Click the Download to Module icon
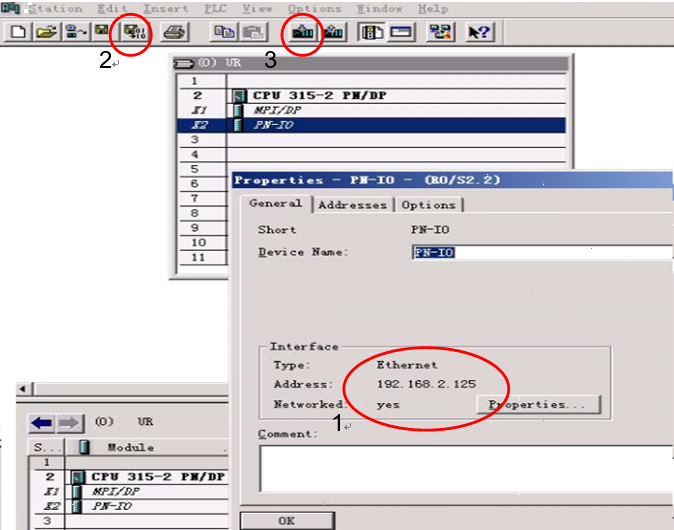 [x=302, y=32]
